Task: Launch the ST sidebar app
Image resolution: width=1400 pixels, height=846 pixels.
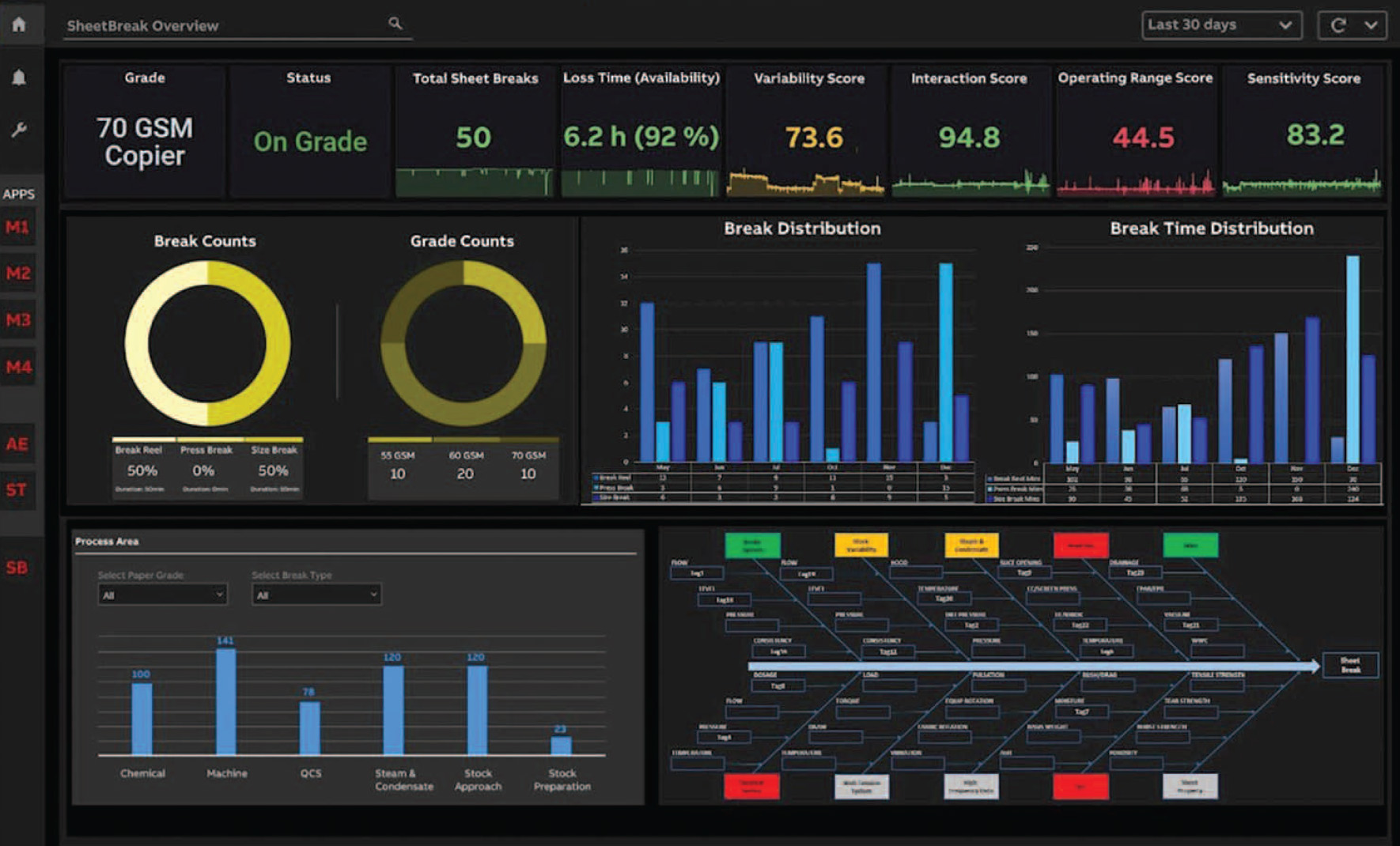Action: [x=17, y=490]
